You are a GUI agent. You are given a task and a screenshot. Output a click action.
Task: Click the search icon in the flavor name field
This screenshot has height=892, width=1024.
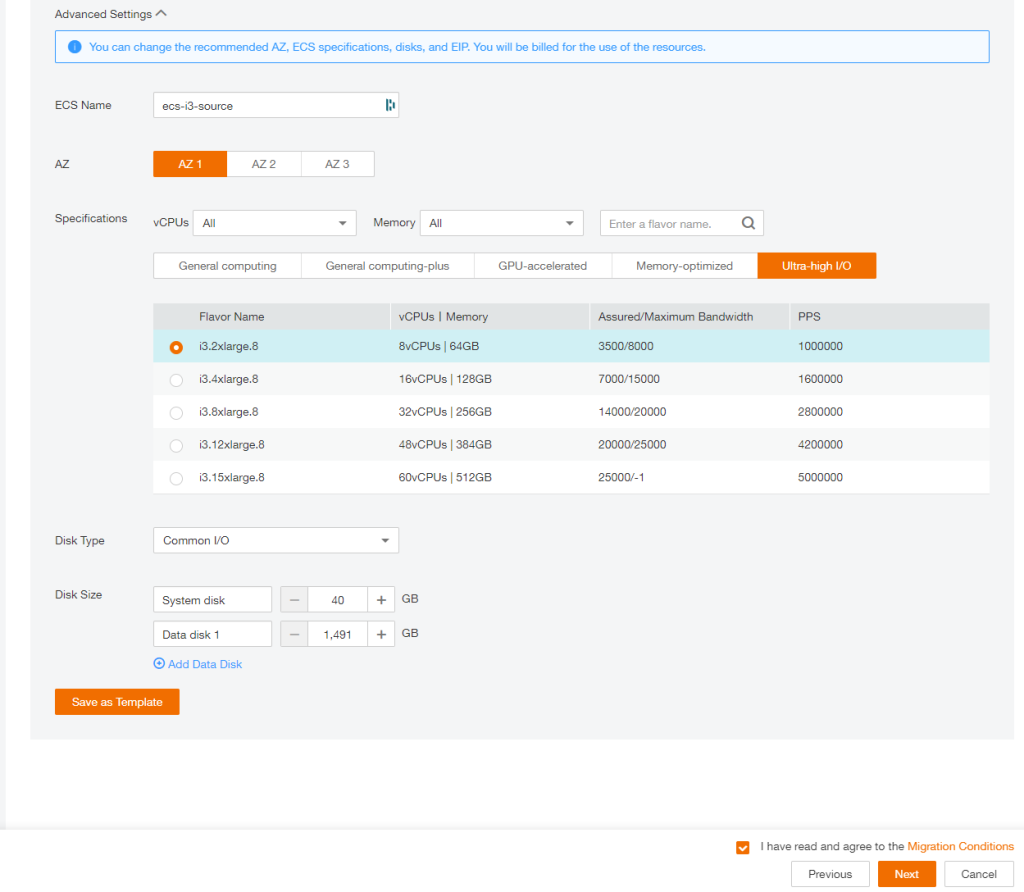point(748,222)
